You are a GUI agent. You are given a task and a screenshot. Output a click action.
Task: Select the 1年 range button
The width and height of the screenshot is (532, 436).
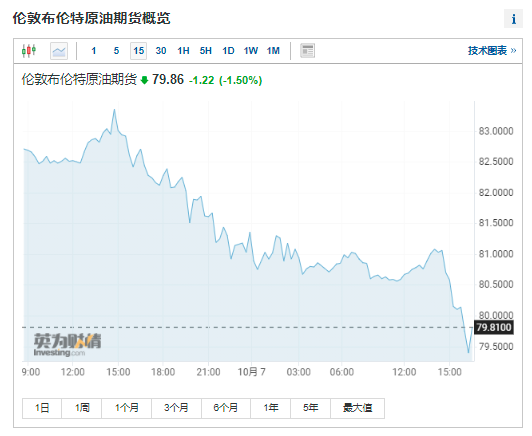click(271, 408)
